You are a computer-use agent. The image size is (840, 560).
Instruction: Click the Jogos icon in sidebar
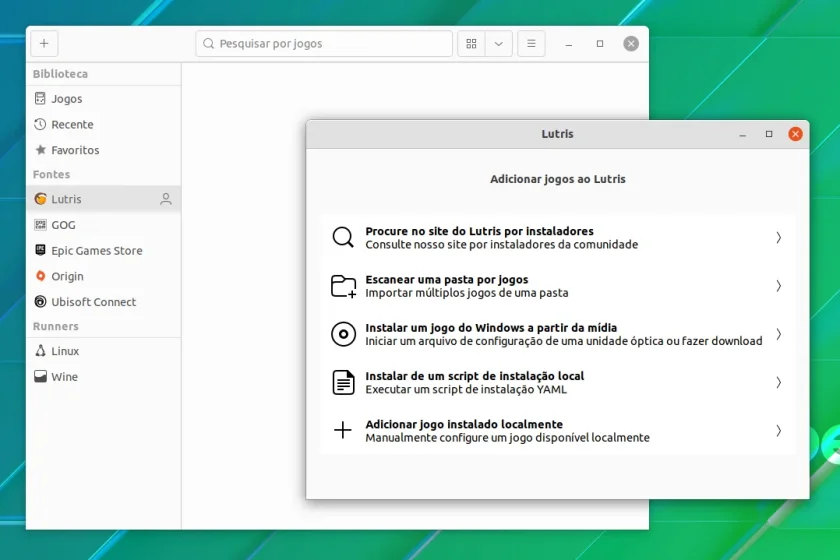tap(40, 99)
